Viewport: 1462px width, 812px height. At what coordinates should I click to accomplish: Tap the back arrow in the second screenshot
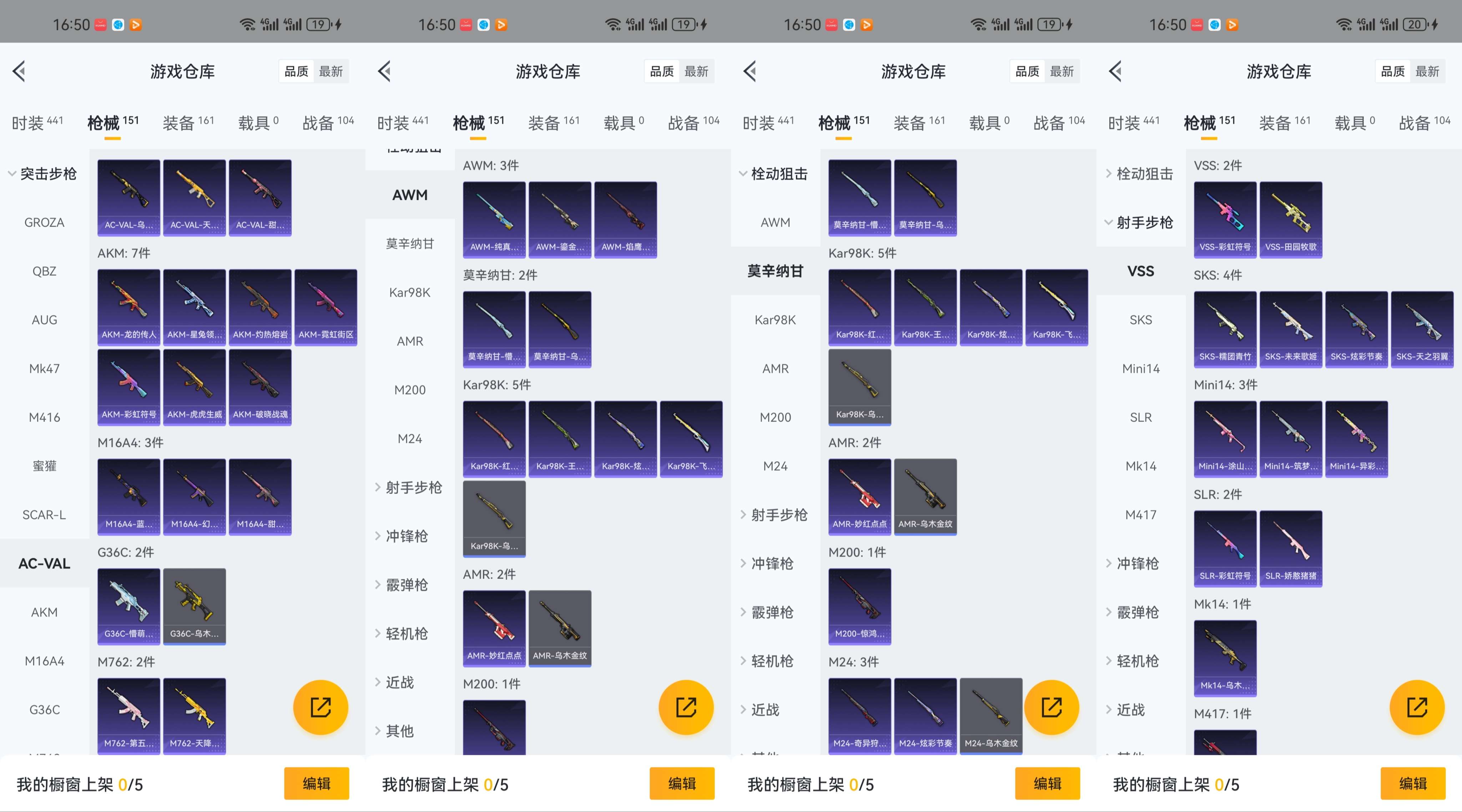click(384, 71)
